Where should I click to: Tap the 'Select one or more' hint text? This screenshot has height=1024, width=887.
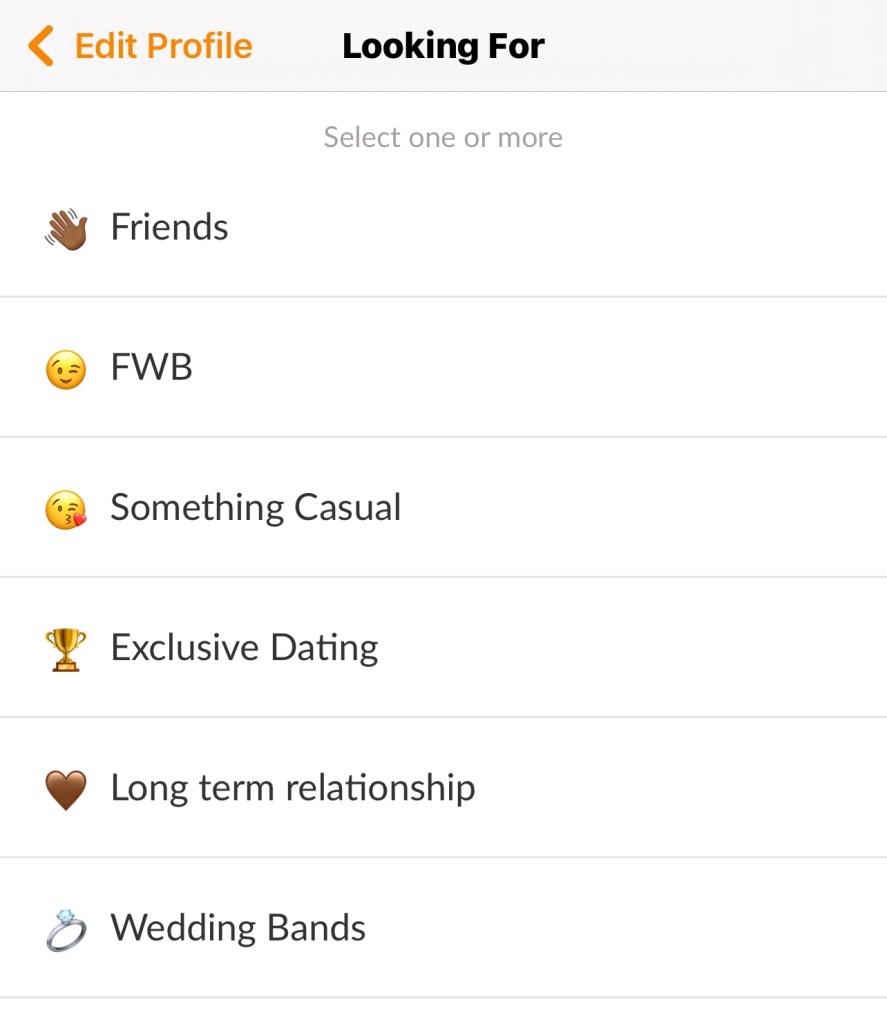pos(443,137)
